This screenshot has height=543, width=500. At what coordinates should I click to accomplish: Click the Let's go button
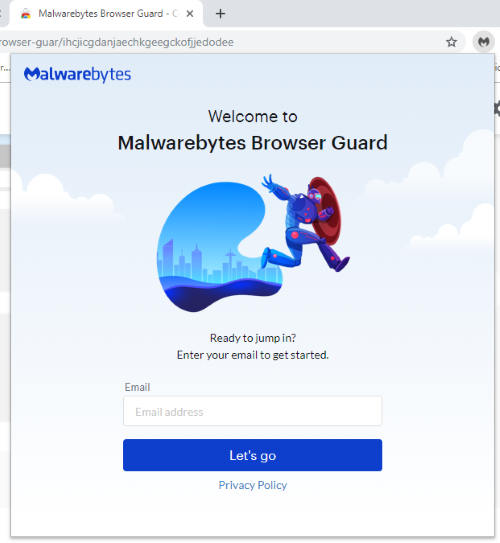[x=252, y=455]
